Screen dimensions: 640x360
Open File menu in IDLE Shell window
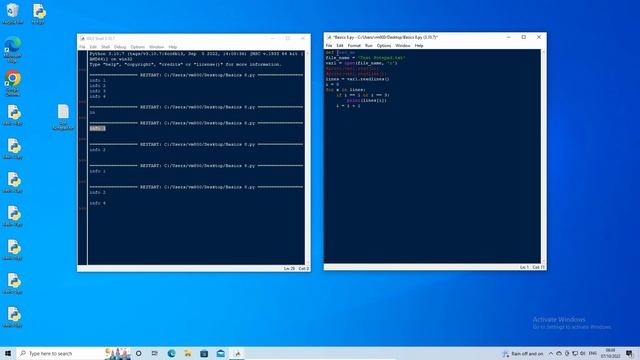pyautogui.click(x=82, y=47)
